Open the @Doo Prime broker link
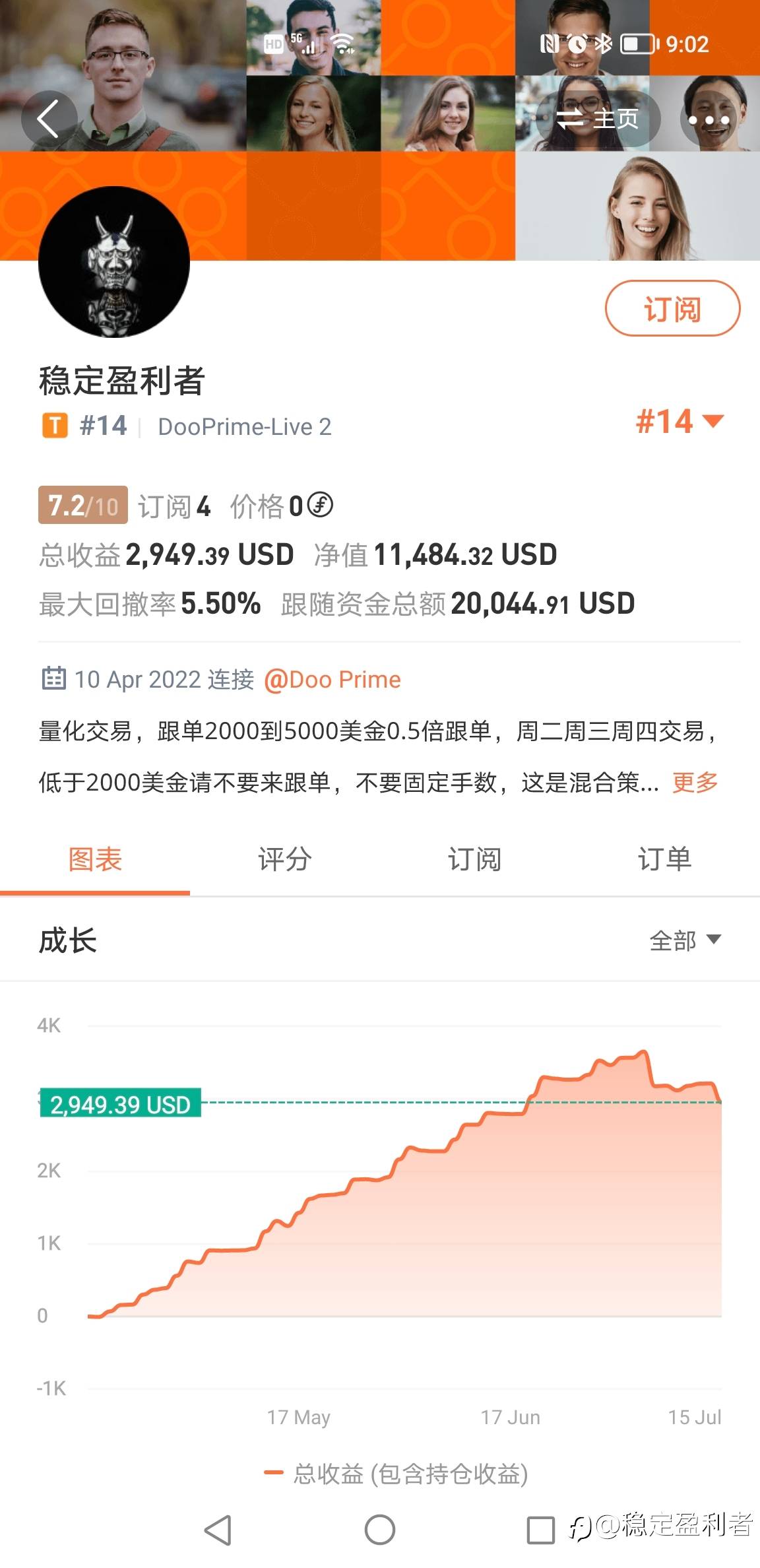The height and width of the screenshot is (1568, 760). pos(332,679)
